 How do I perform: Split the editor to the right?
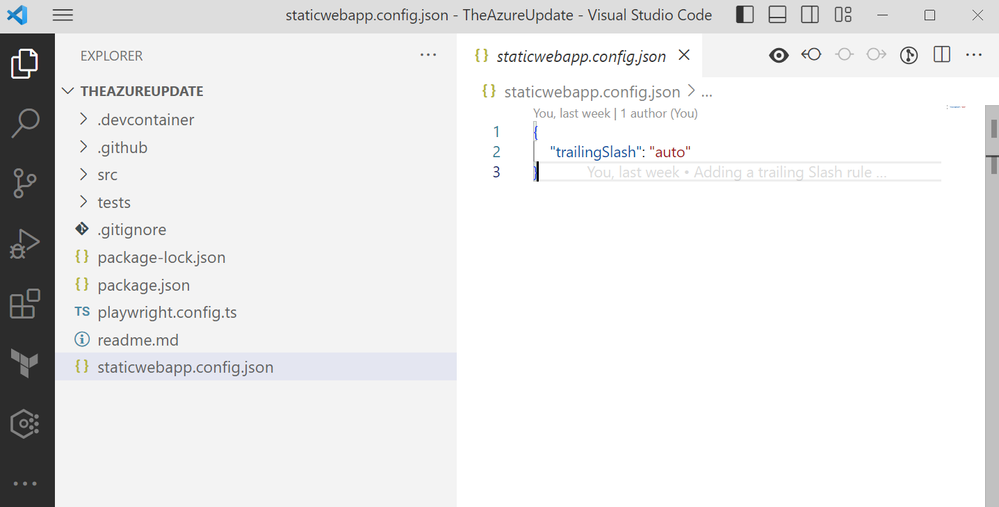tap(942, 55)
